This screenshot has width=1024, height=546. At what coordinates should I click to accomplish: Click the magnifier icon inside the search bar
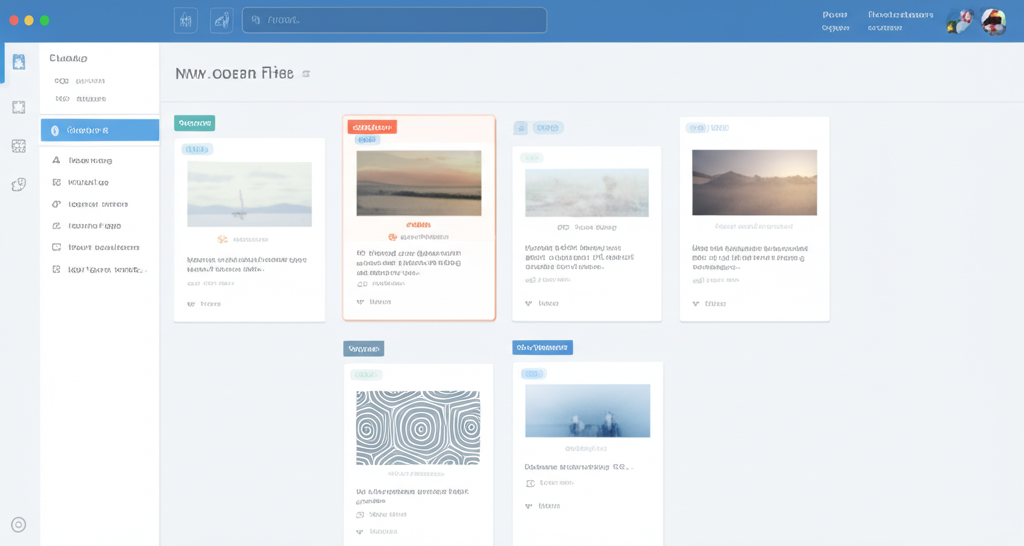click(256, 20)
